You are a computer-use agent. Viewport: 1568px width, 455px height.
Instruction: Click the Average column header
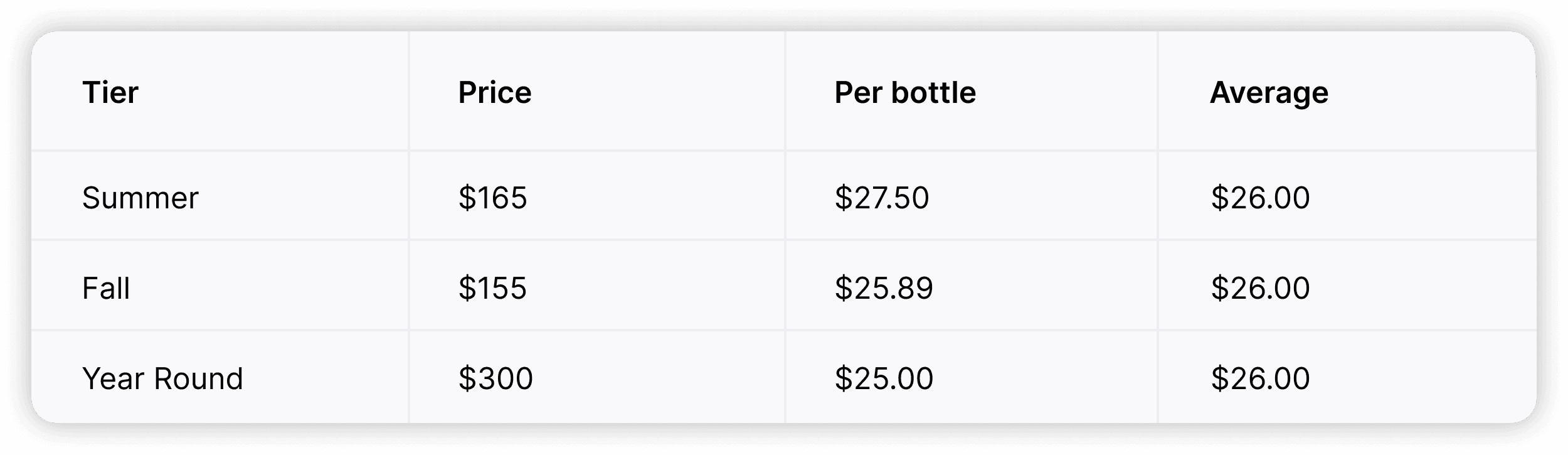point(1269,93)
